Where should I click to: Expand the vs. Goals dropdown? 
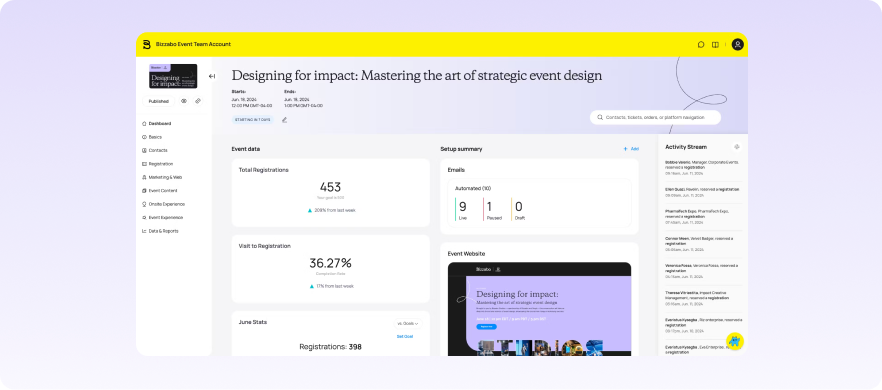pyautogui.click(x=408, y=324)
